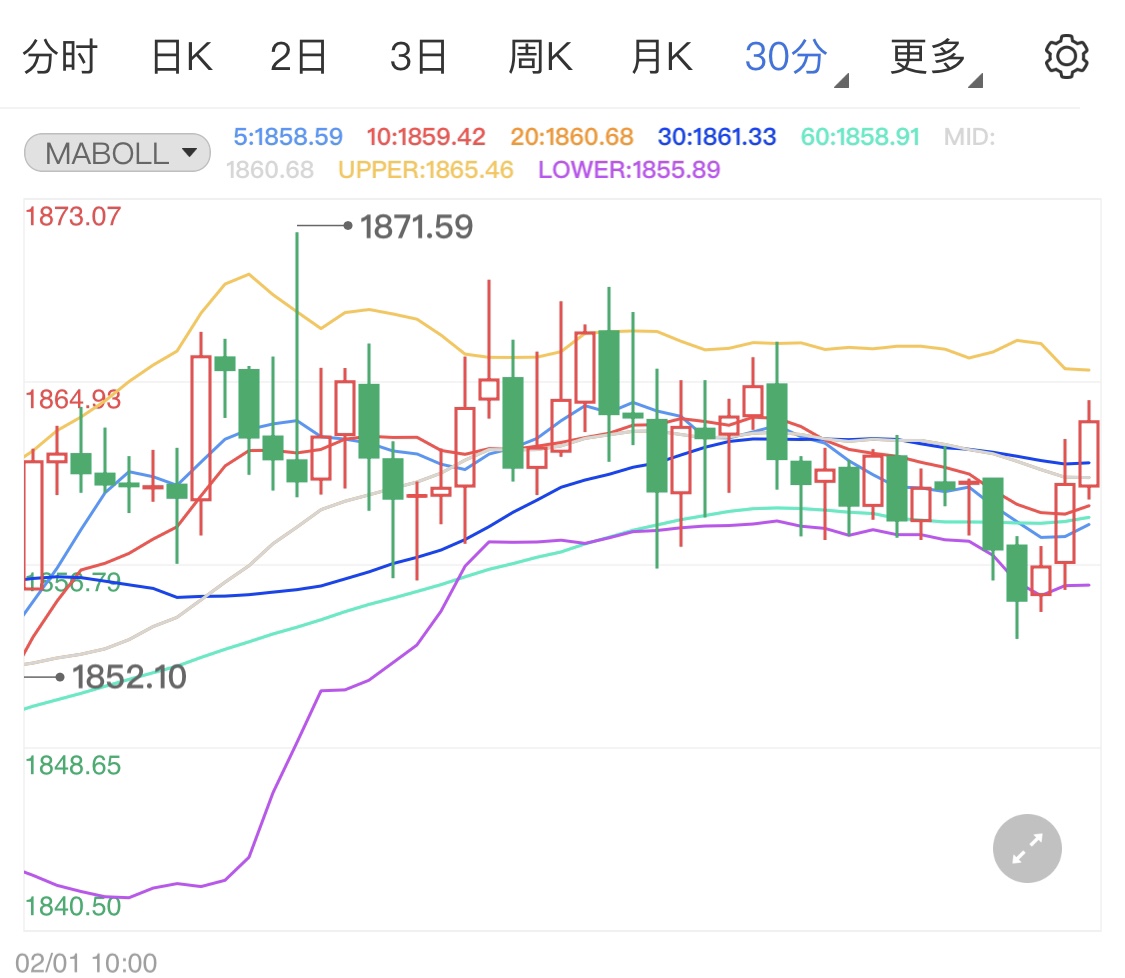The width and height of the screenshot is (1125, 978).
Task: Click the UPPER:1865.46 band label
Action: (426, 169)
